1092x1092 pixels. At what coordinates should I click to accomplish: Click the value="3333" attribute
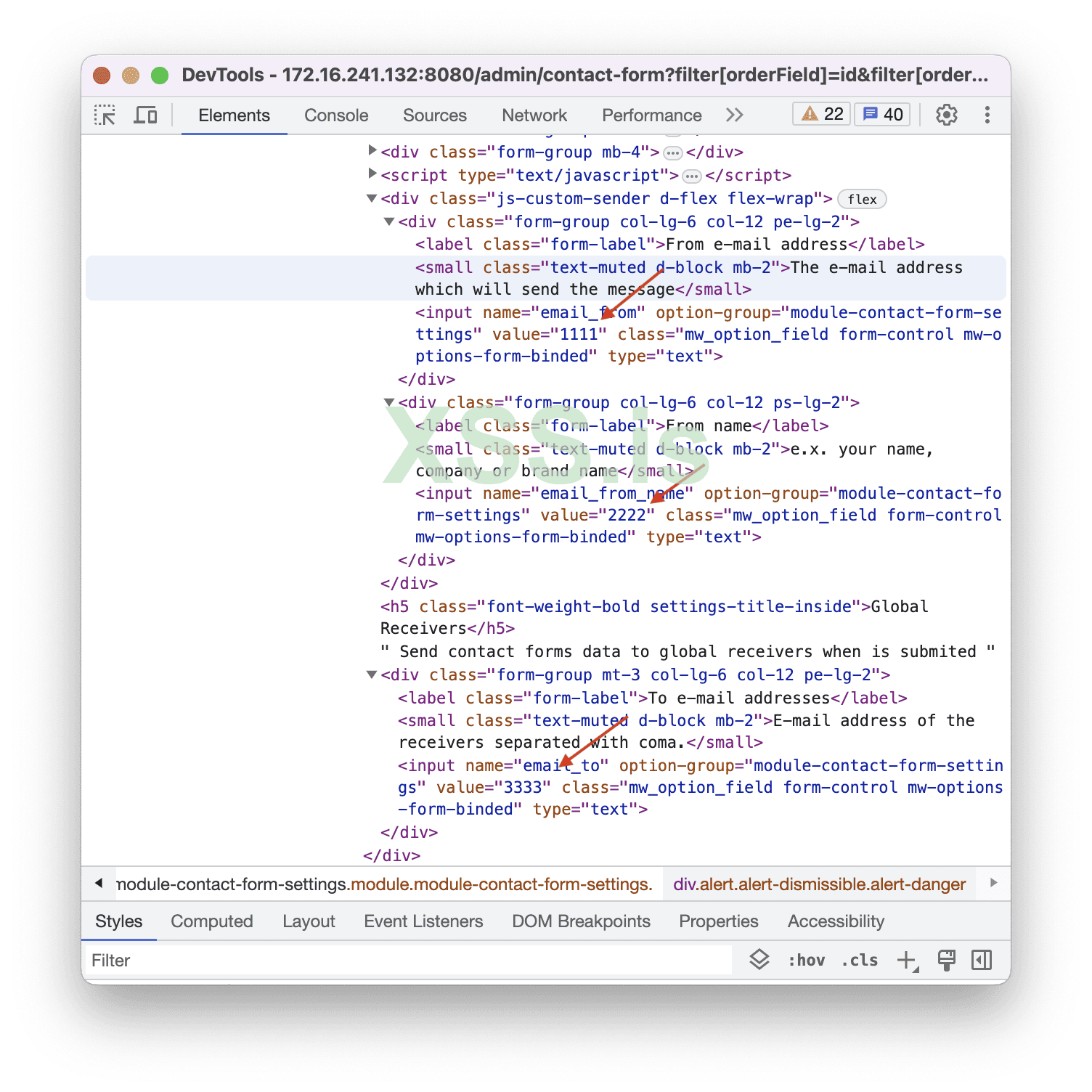pos(494,787)
